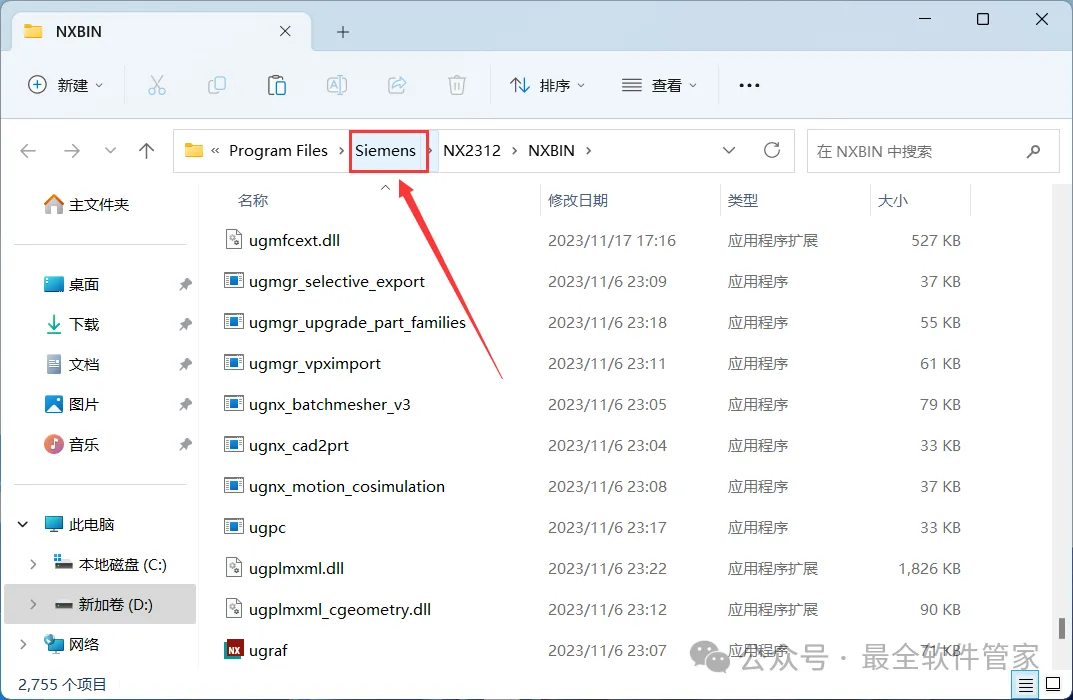The image size is (1073, 700).
Task: Select the 本地磁盘 (C:) drive
Action: tap(122, 565)
